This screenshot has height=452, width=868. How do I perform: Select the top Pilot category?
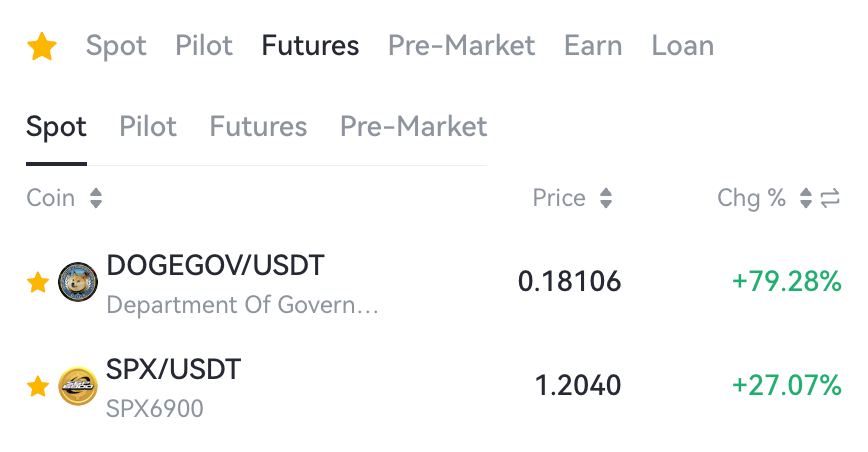click(x=204, y=45)
